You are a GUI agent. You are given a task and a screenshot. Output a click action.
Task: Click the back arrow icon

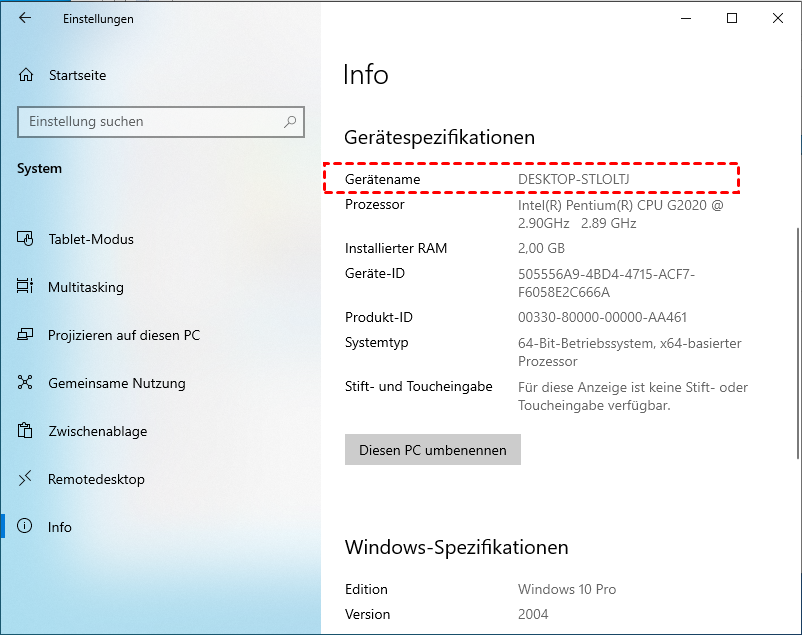point(24,19)
